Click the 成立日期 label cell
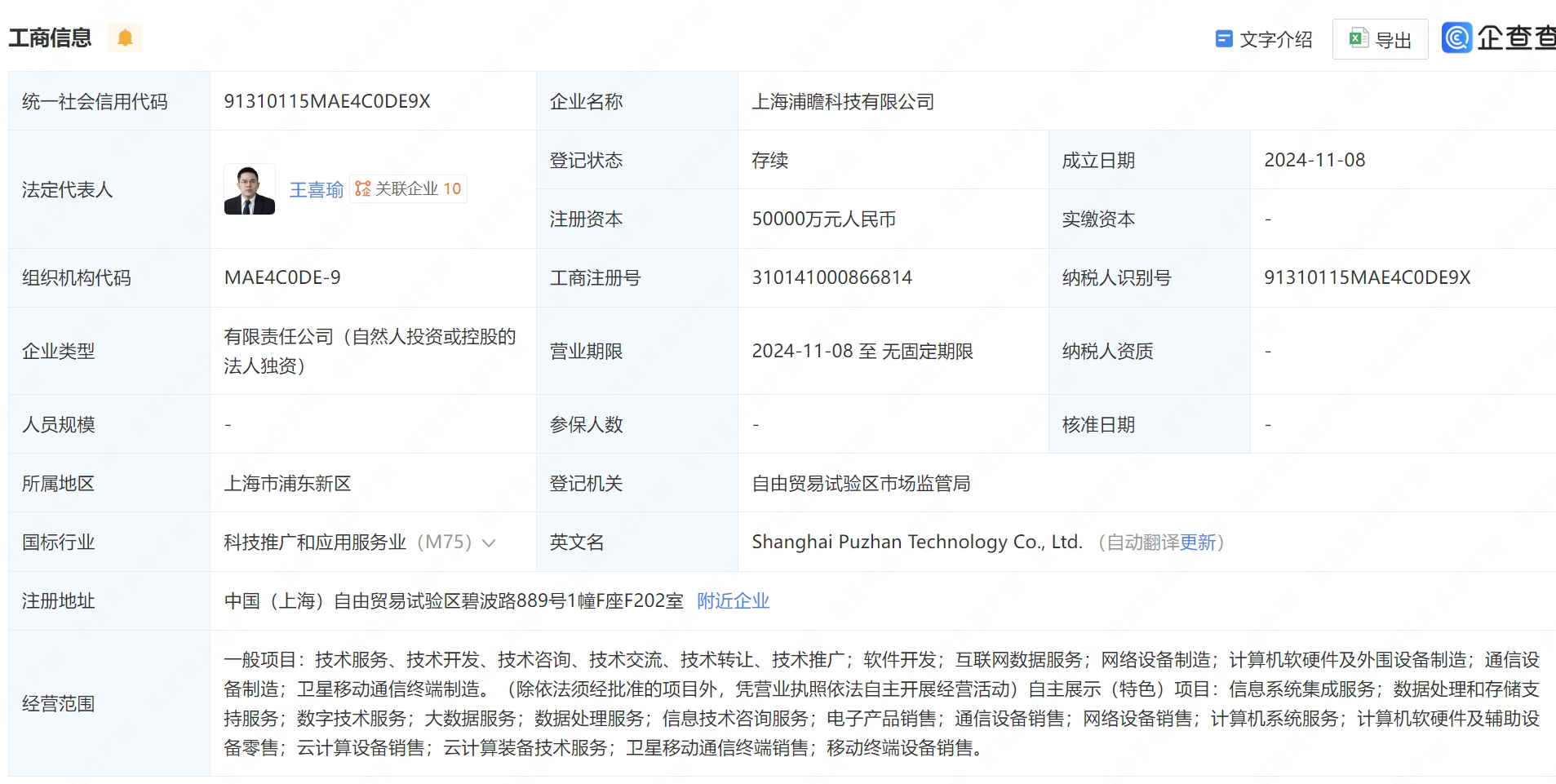Screen dimensions: 1556x784 click(x=1150, y=160)
